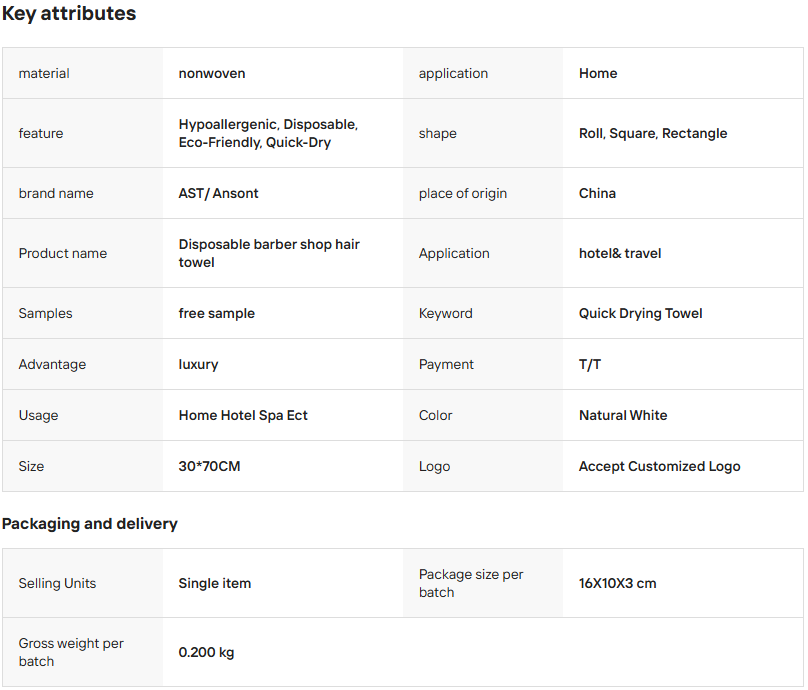This screenshot has height=690, width=808.
Task: Click the Quick Drying Towel keyword
Action: [x=641, y=313]
